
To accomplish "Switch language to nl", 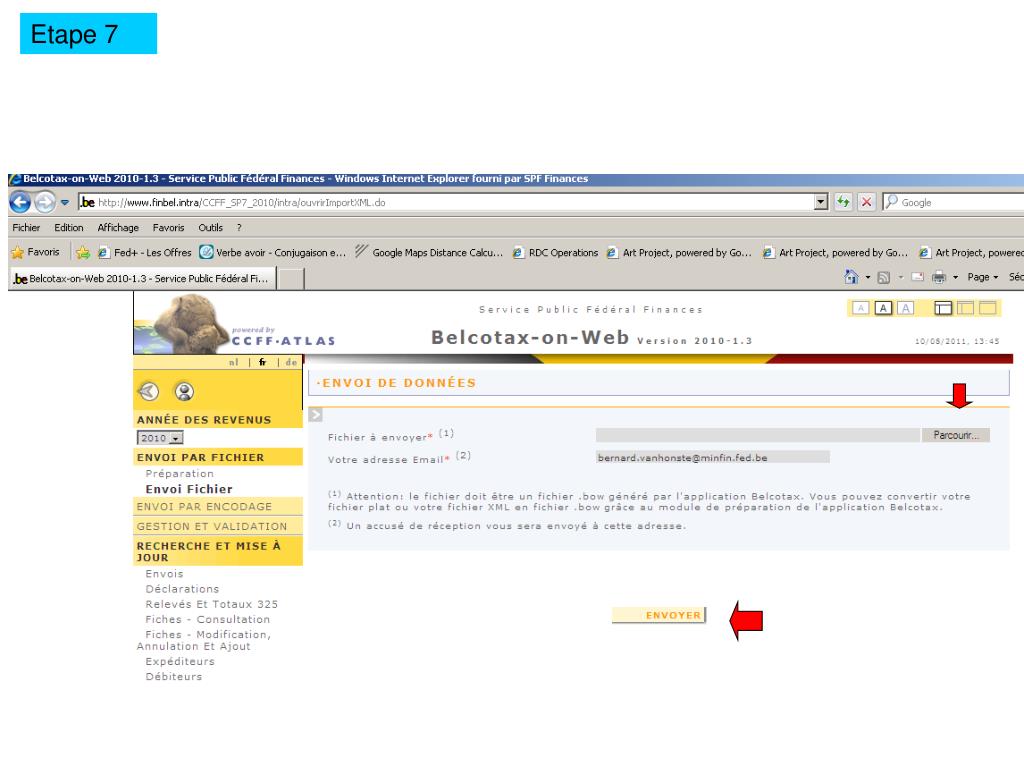I will tap(234, 362).
